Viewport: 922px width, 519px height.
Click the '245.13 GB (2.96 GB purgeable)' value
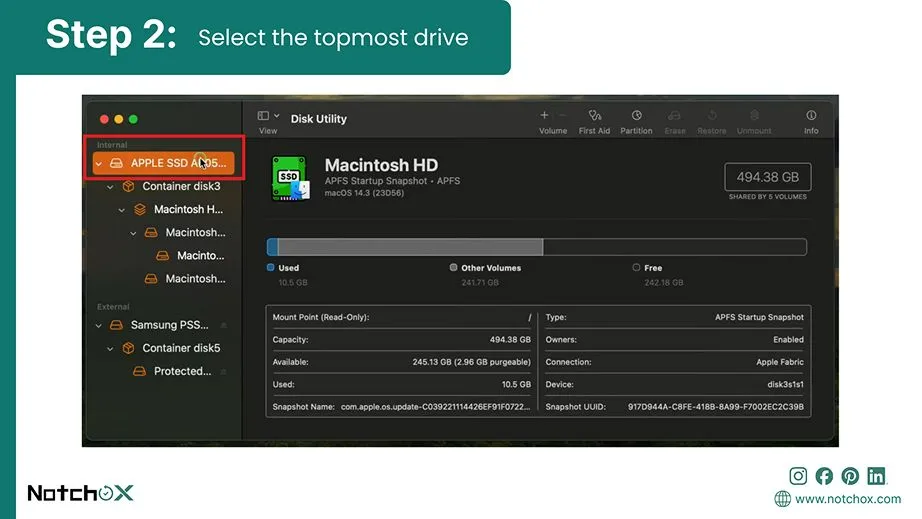(x=471, y=362)
